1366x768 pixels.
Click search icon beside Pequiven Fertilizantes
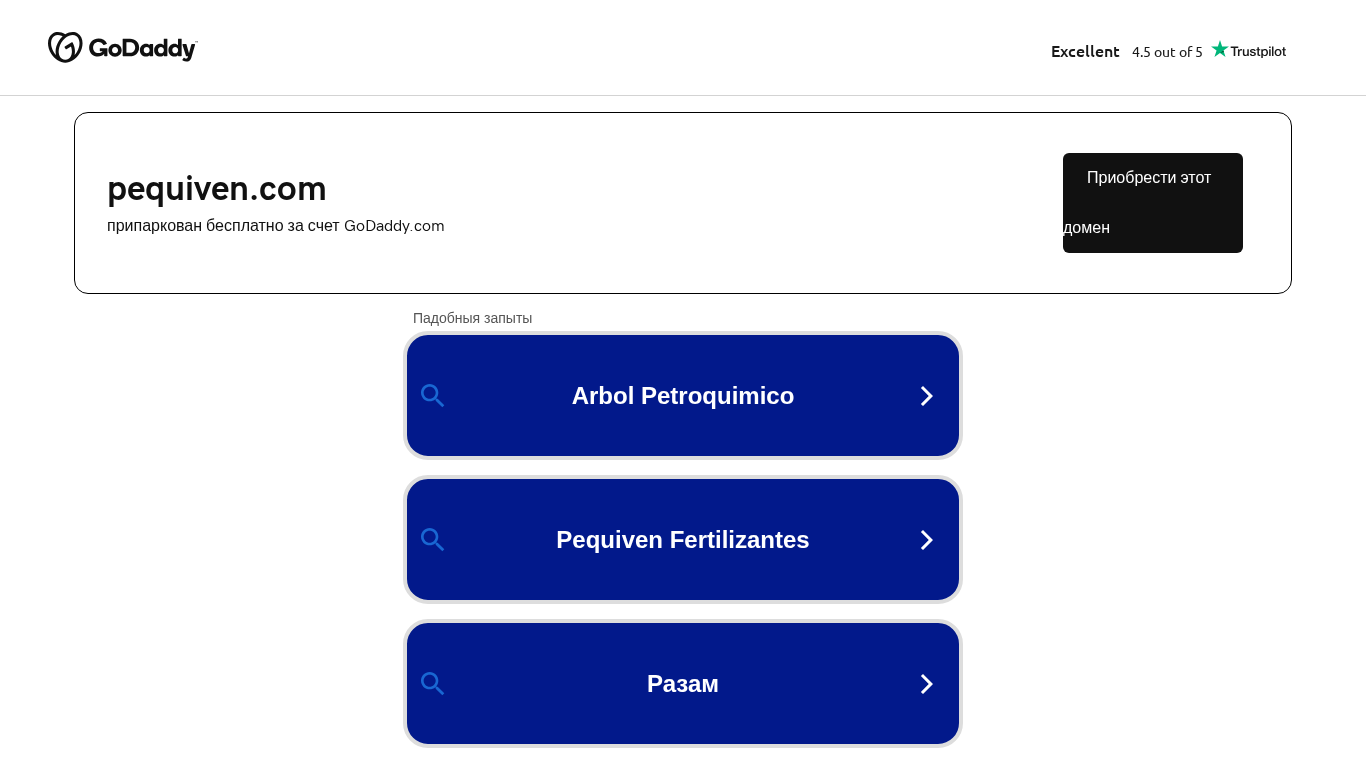coord(432,540)
